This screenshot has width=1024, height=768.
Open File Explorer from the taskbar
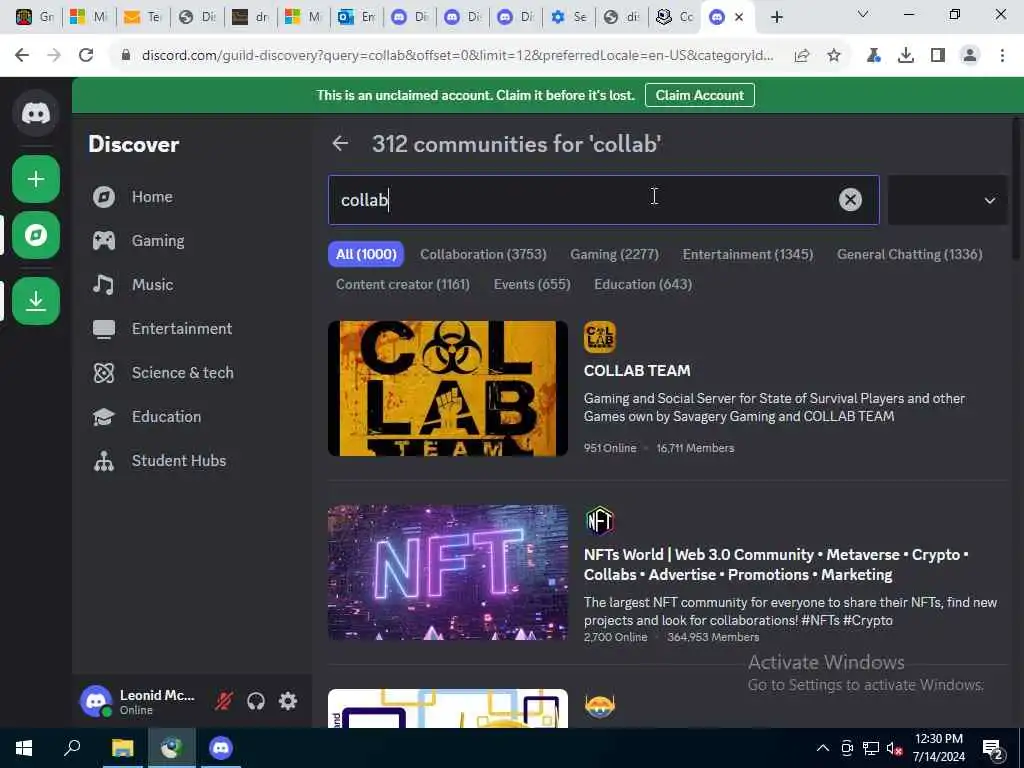[x=122, y=748]
